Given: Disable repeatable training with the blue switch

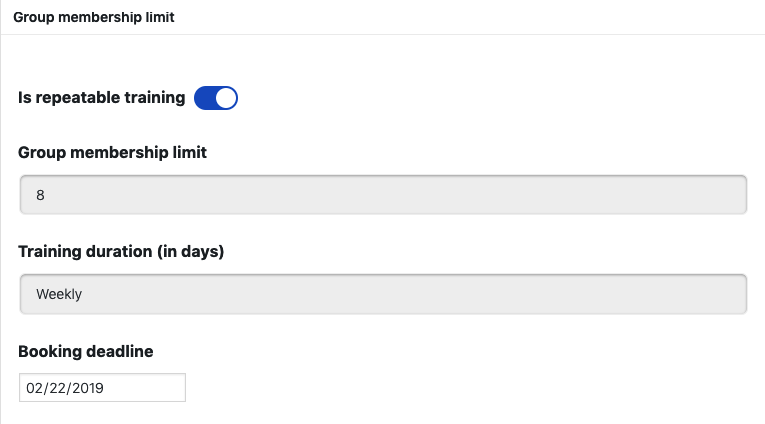Looking at the screenshot, I should pyautogui.click(x=215, y=98).
